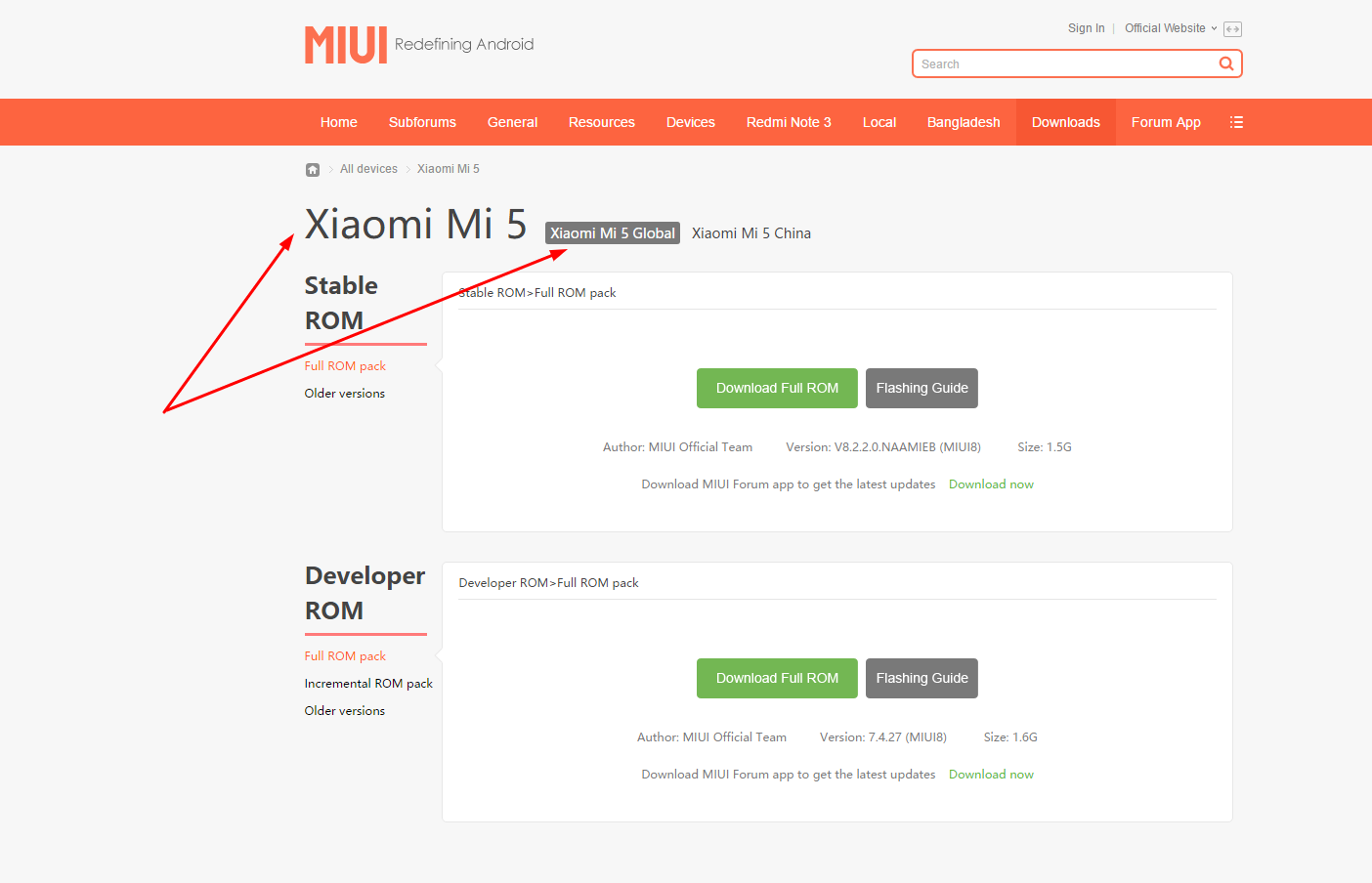Click the Developer ROM heading
Viewport: 1372px width, 883px height.
(x=364, y=593)
